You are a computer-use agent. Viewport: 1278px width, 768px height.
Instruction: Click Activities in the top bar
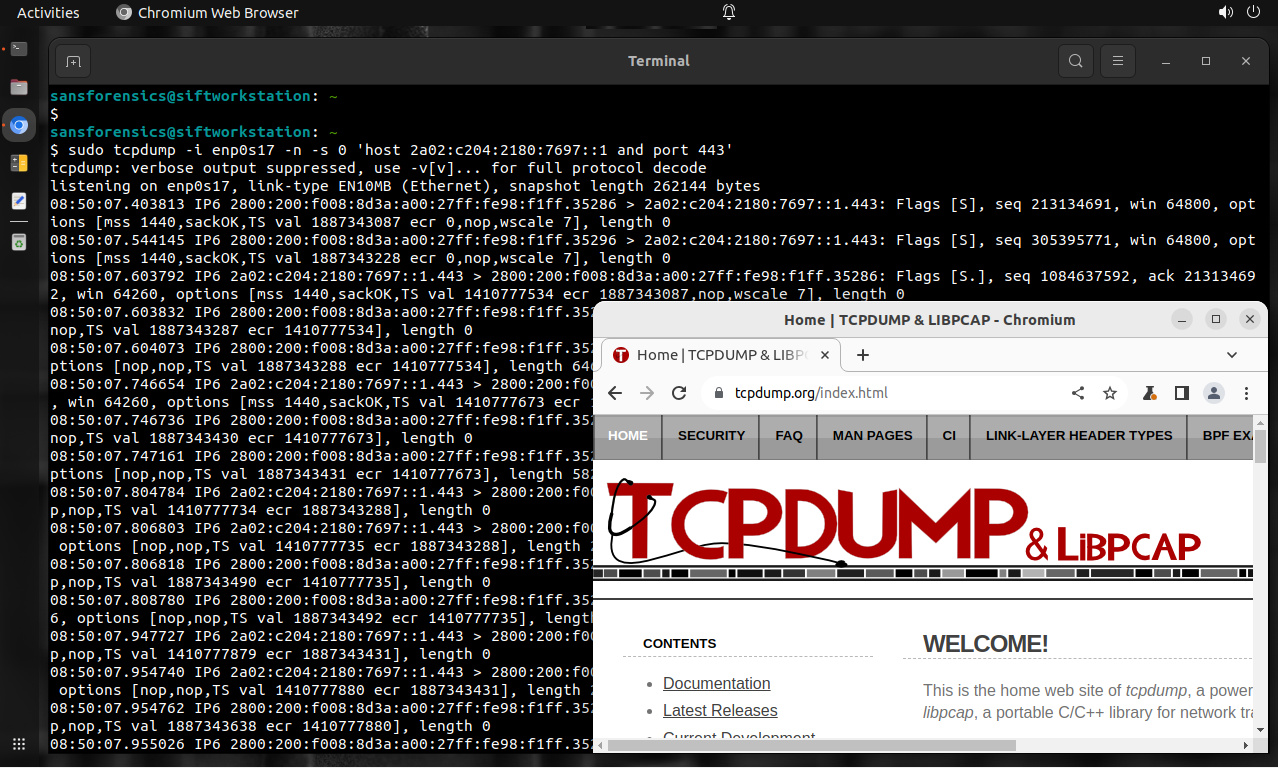coord(49,13)
